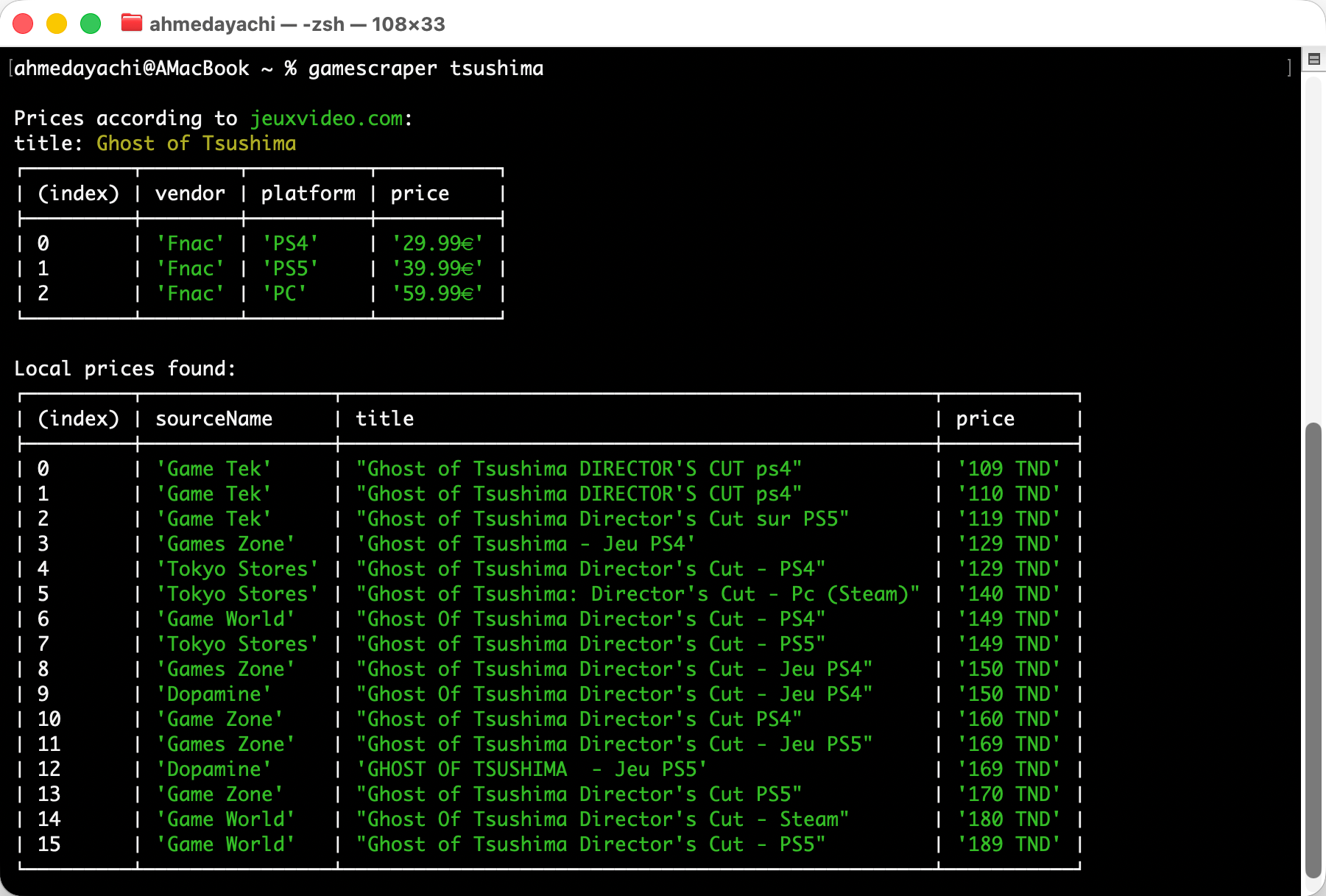Click the 'vendor' column header

190,194
